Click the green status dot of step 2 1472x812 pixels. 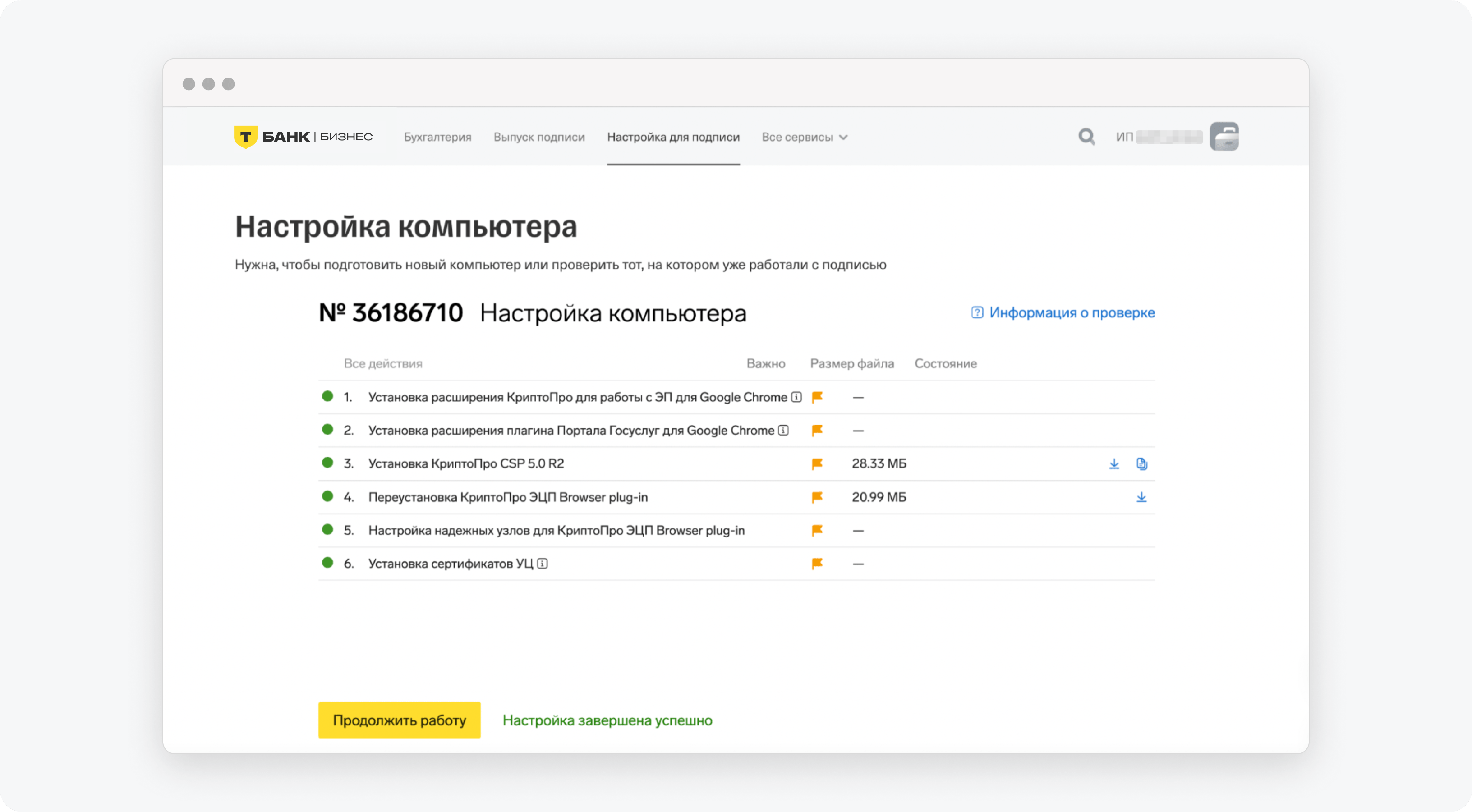tap(327, 429)
